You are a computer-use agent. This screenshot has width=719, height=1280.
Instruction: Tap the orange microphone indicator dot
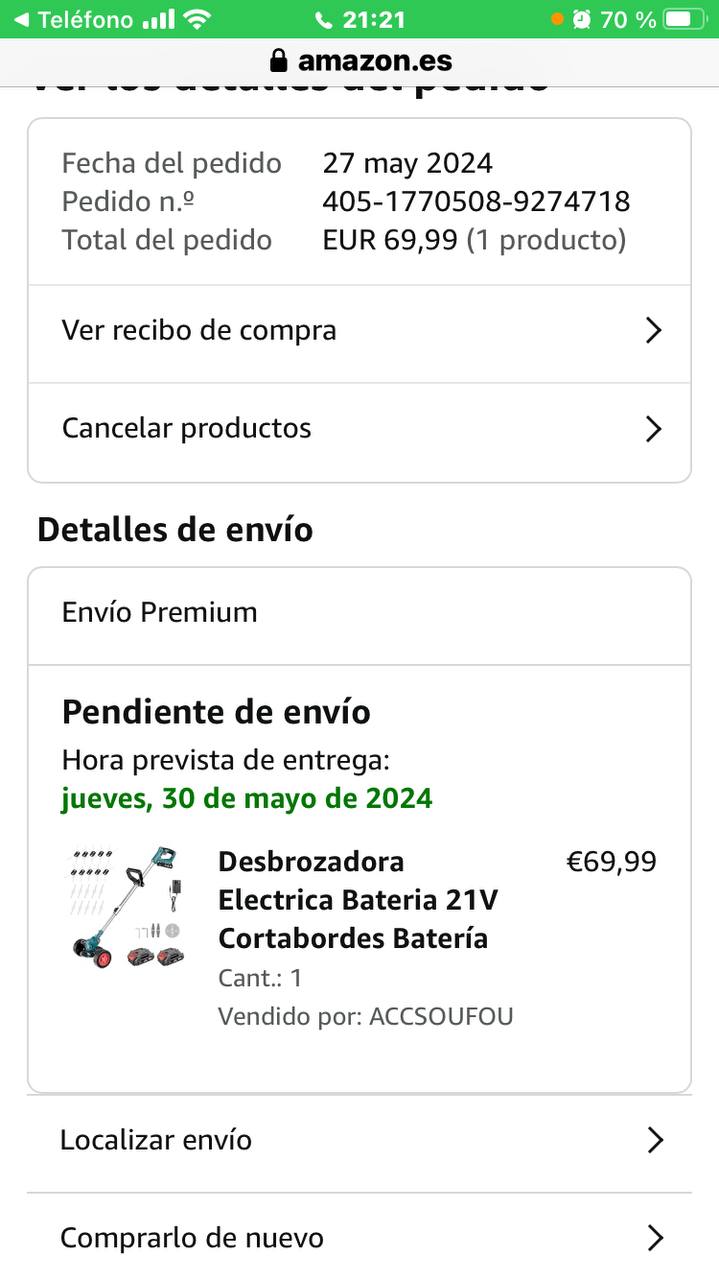pyautogui.click(x=557, y=19)
